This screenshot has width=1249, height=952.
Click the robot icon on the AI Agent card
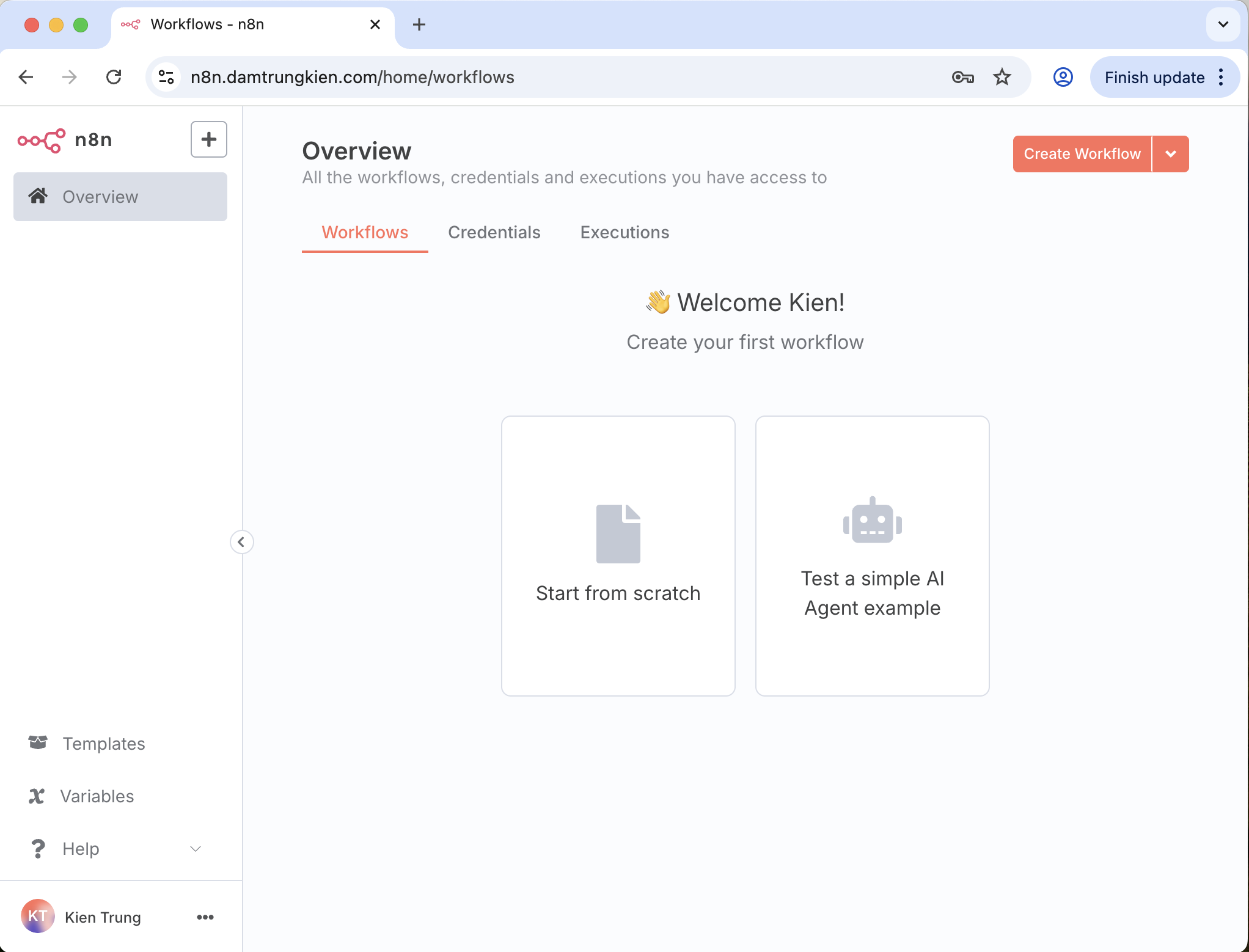point(873,520)
